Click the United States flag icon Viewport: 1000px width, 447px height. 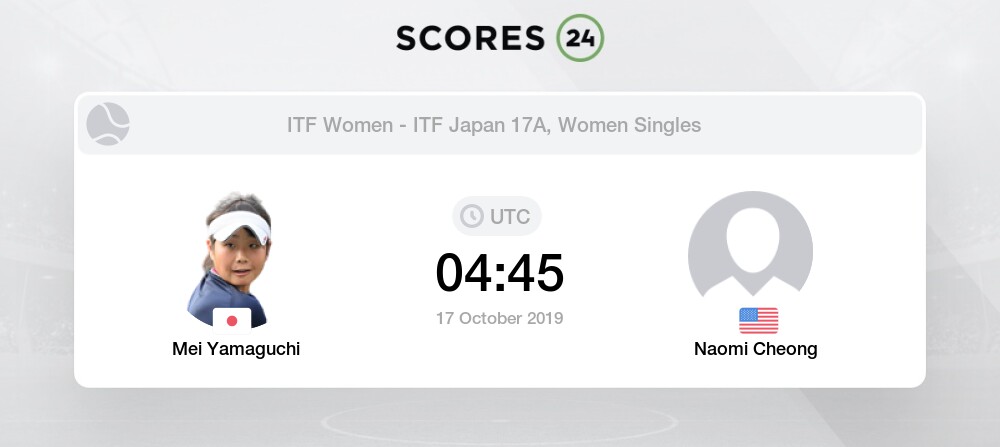click(x=758, y=320)
